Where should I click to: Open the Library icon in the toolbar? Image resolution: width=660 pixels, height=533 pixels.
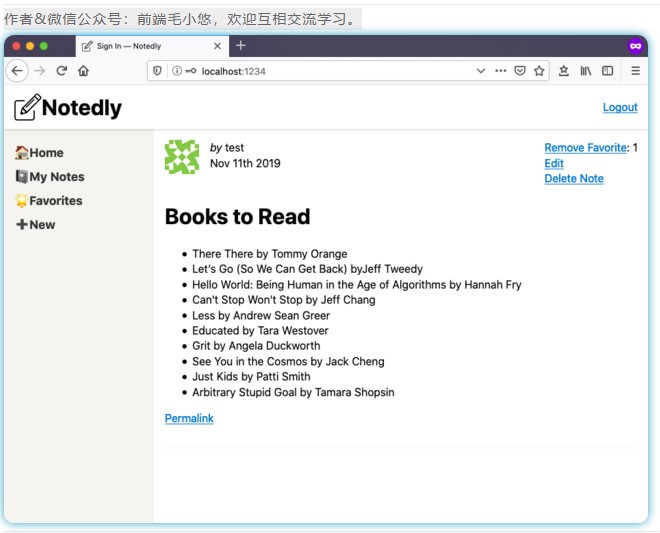pos(585,71)
